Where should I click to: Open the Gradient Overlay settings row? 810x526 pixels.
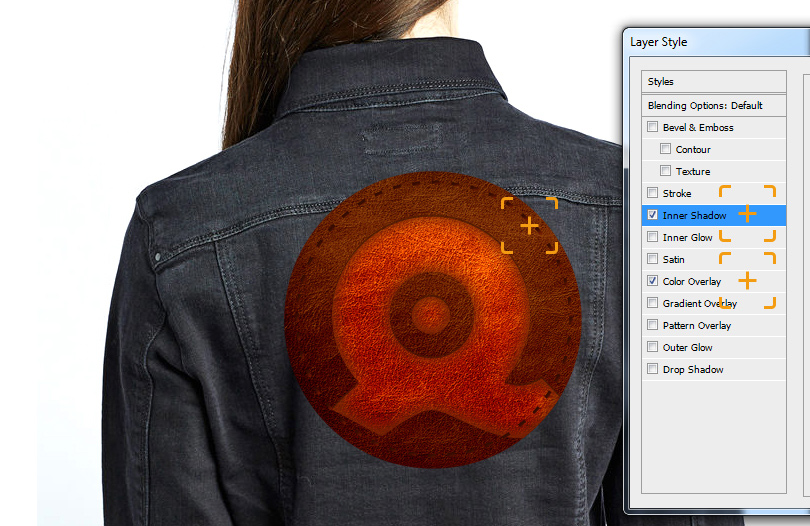(714, 303)
